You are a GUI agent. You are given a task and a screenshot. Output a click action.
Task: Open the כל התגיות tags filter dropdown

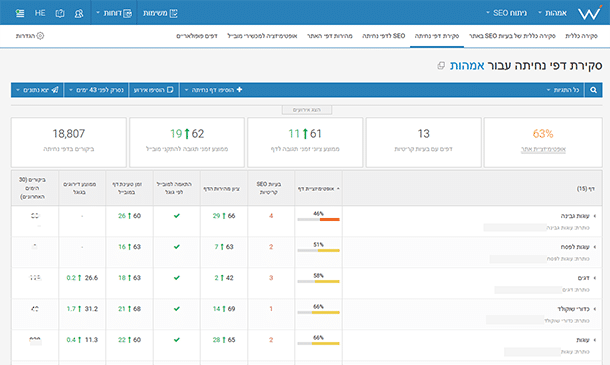tap(563, 90)
